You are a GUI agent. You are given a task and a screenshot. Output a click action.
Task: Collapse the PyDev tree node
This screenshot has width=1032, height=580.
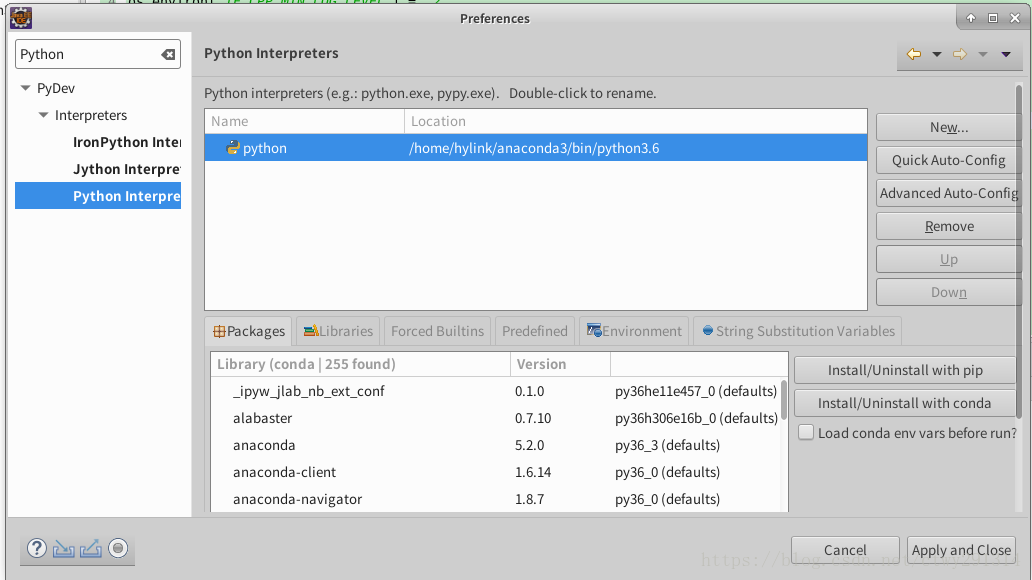(x=26, y=88)
